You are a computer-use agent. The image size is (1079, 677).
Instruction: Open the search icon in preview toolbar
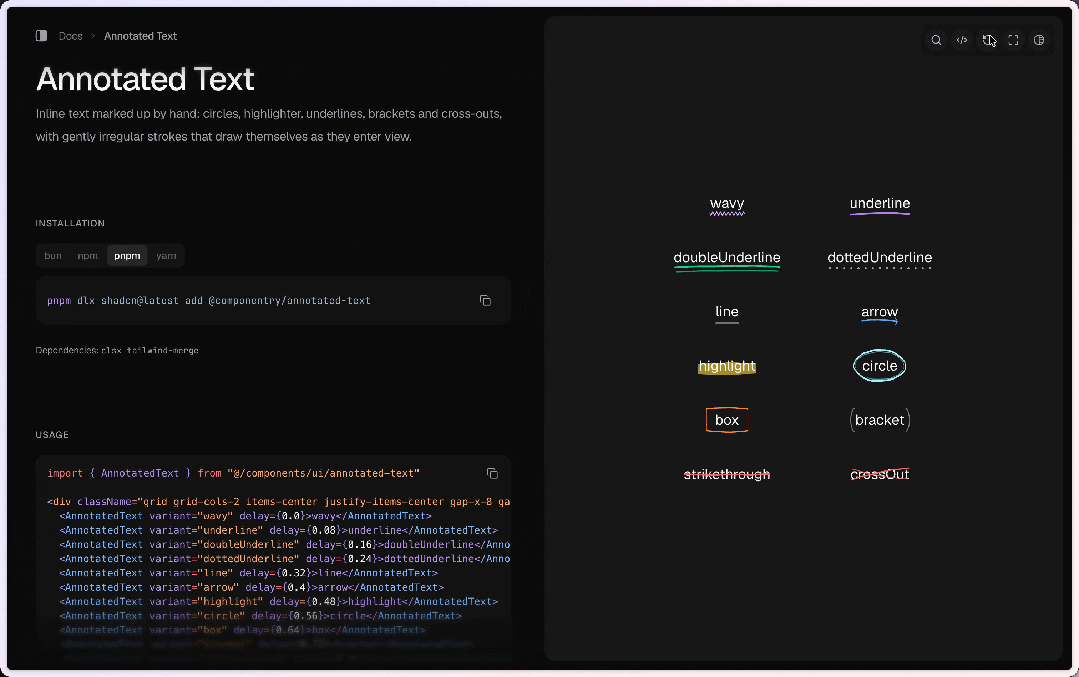[936, 40]
